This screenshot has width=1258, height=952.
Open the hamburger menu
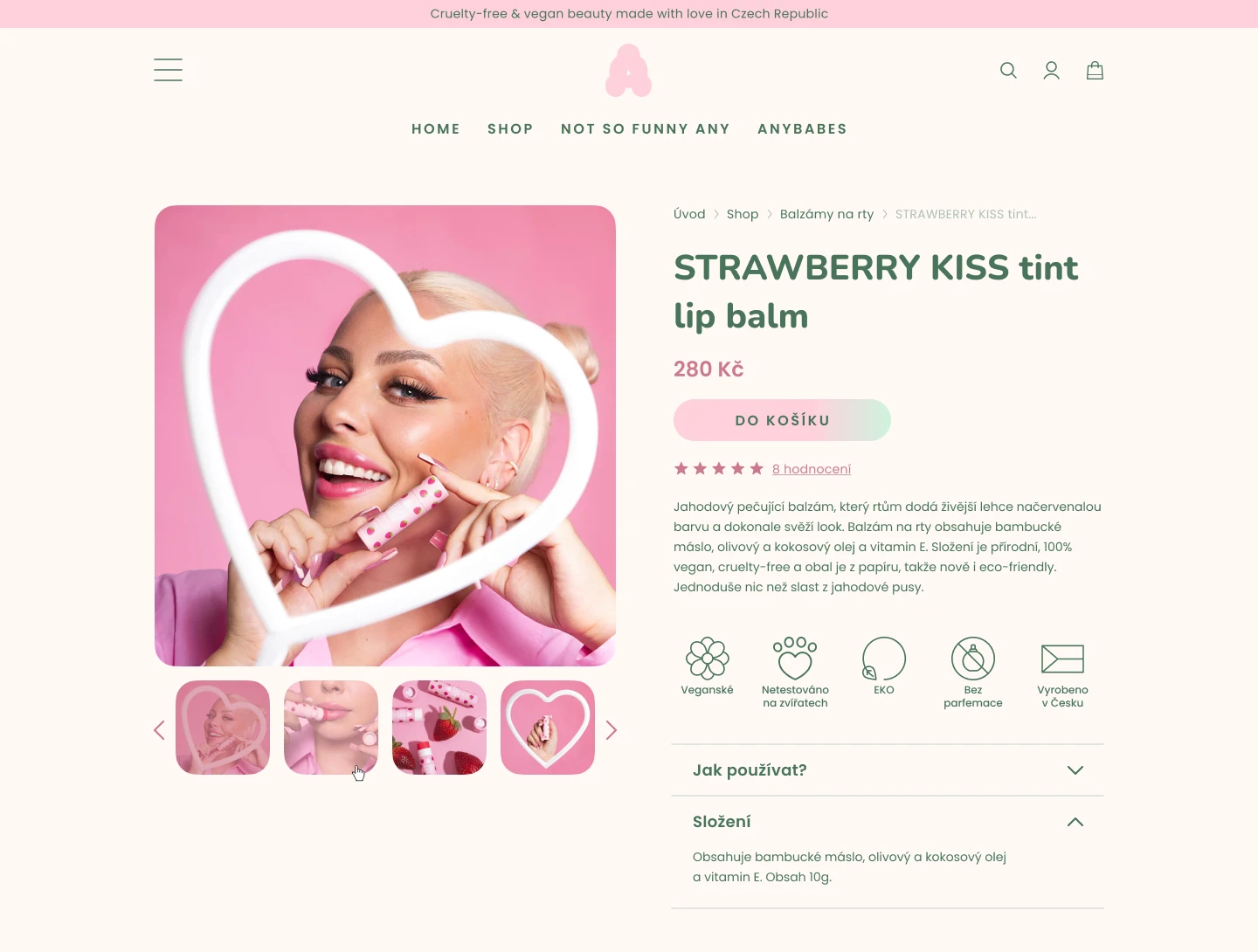pyautogui.click(x=168, y=70)
